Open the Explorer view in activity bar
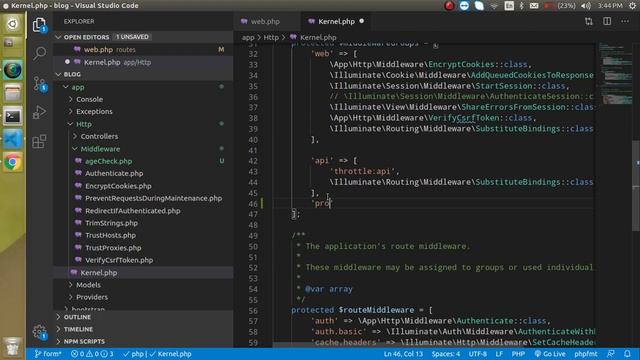This screenshot has height=360, width=640. coord(39,25)
